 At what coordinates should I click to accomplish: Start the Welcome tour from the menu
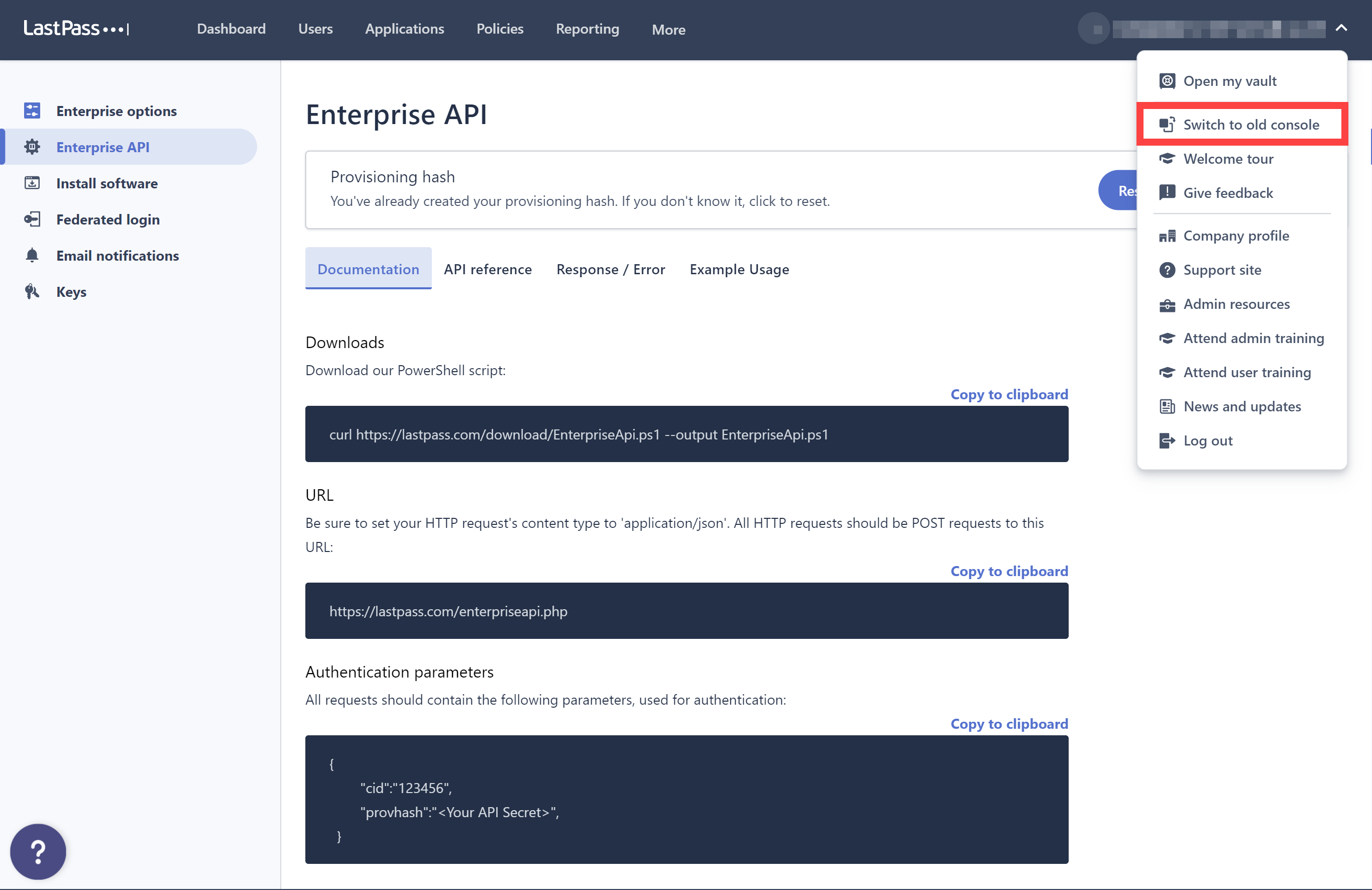click(x=1242, y=159)
